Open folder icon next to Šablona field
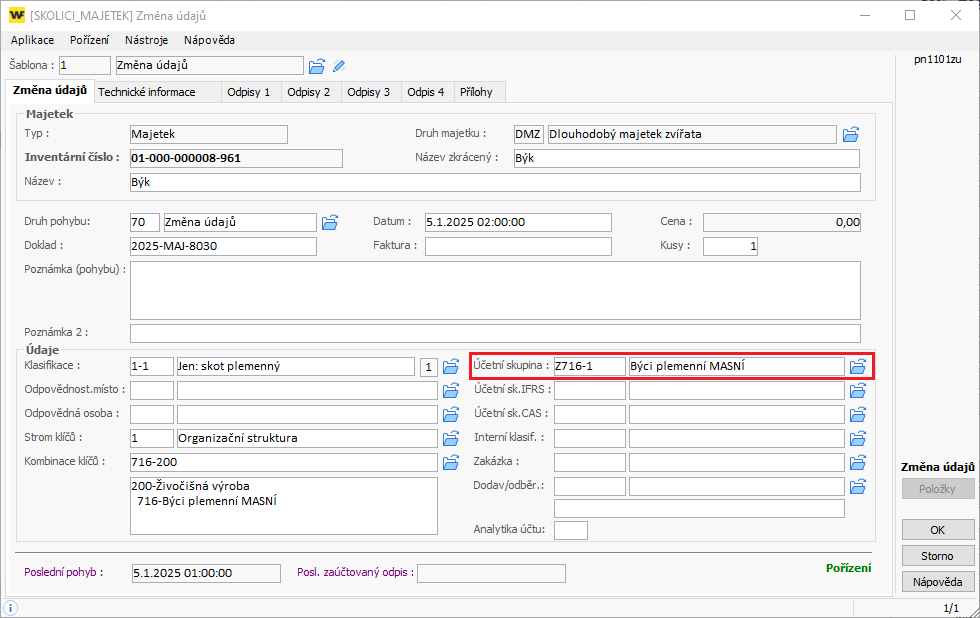980x618 pixels. [x=317, y=66]
